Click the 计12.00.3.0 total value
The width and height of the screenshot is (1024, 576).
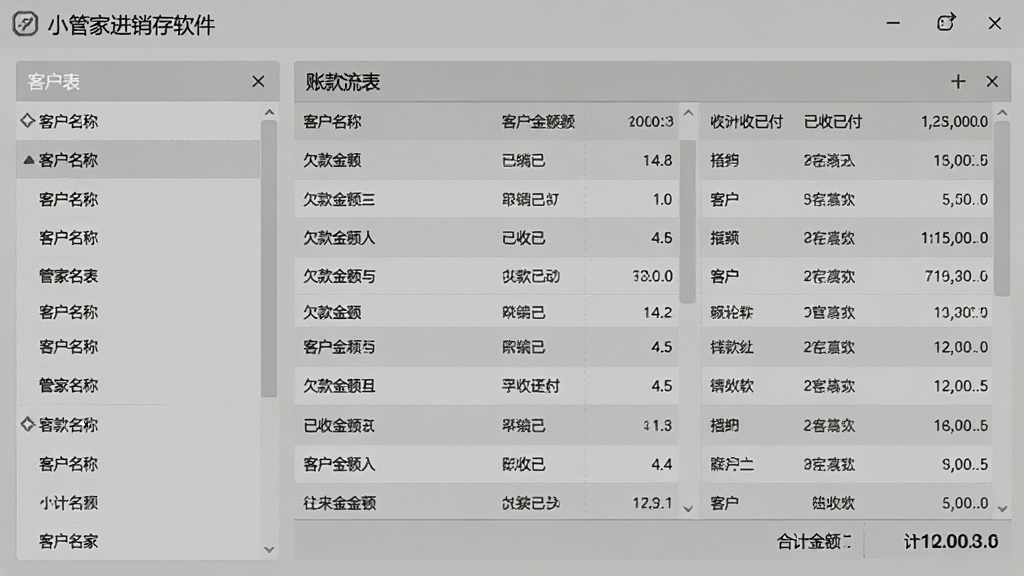click(x=951, y=541)
